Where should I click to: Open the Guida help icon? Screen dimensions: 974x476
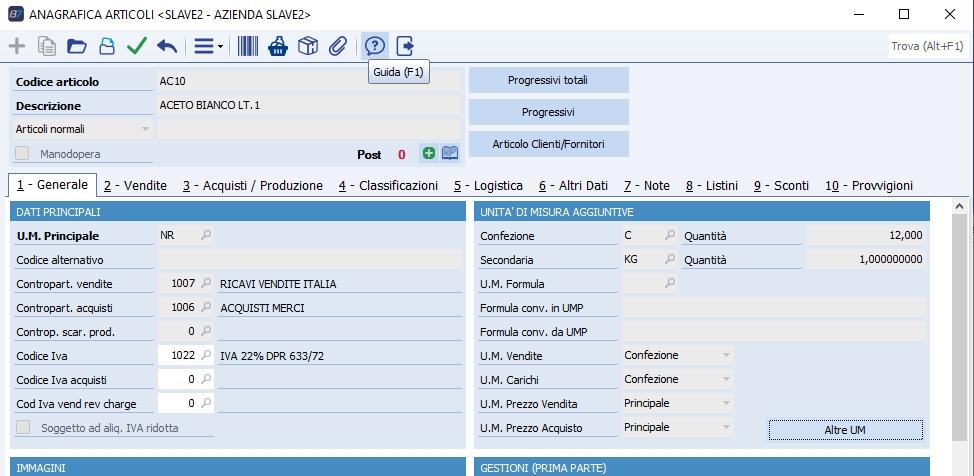click(x=375, y=46)
